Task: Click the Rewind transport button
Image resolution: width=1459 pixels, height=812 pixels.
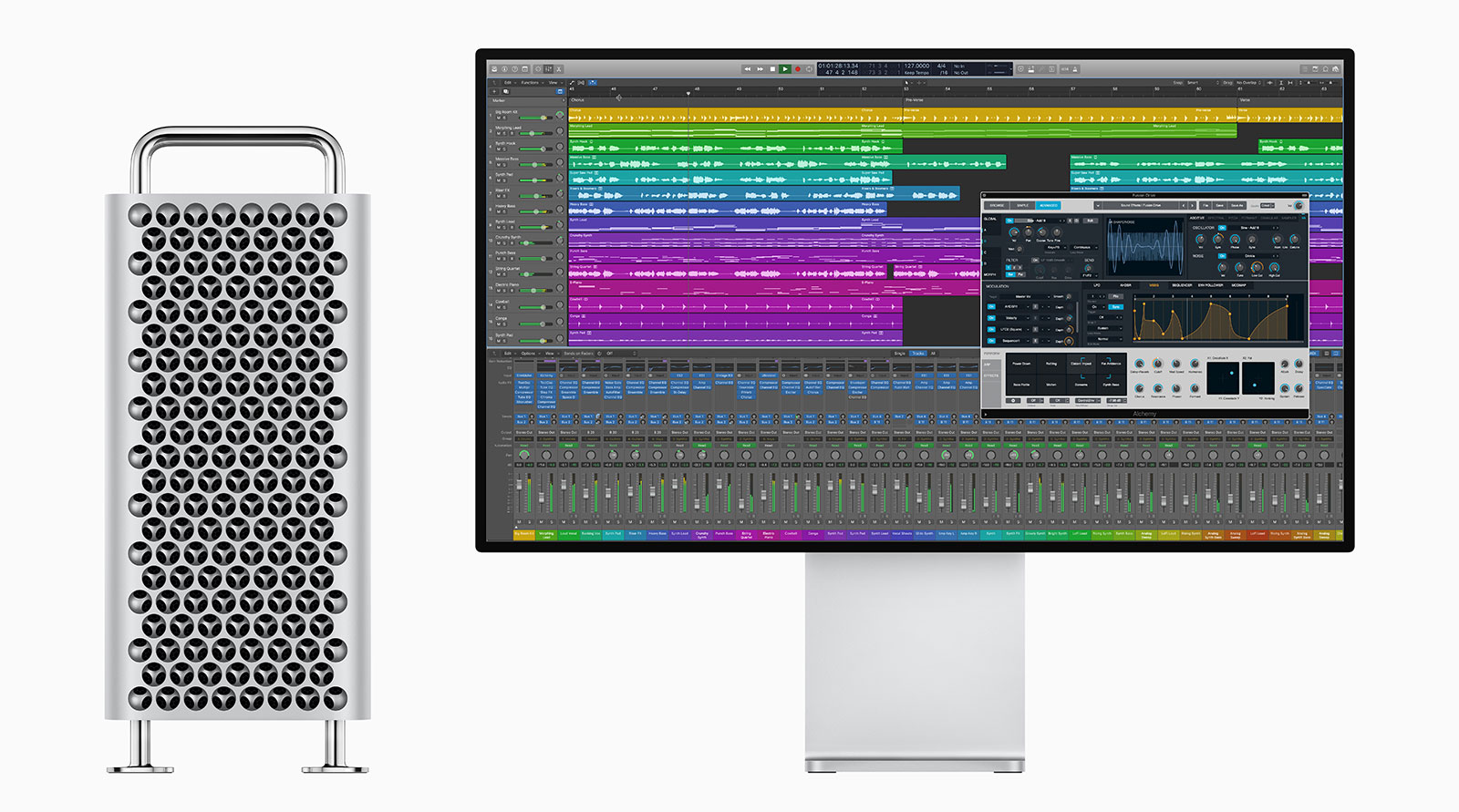Action: click(748, 69)
